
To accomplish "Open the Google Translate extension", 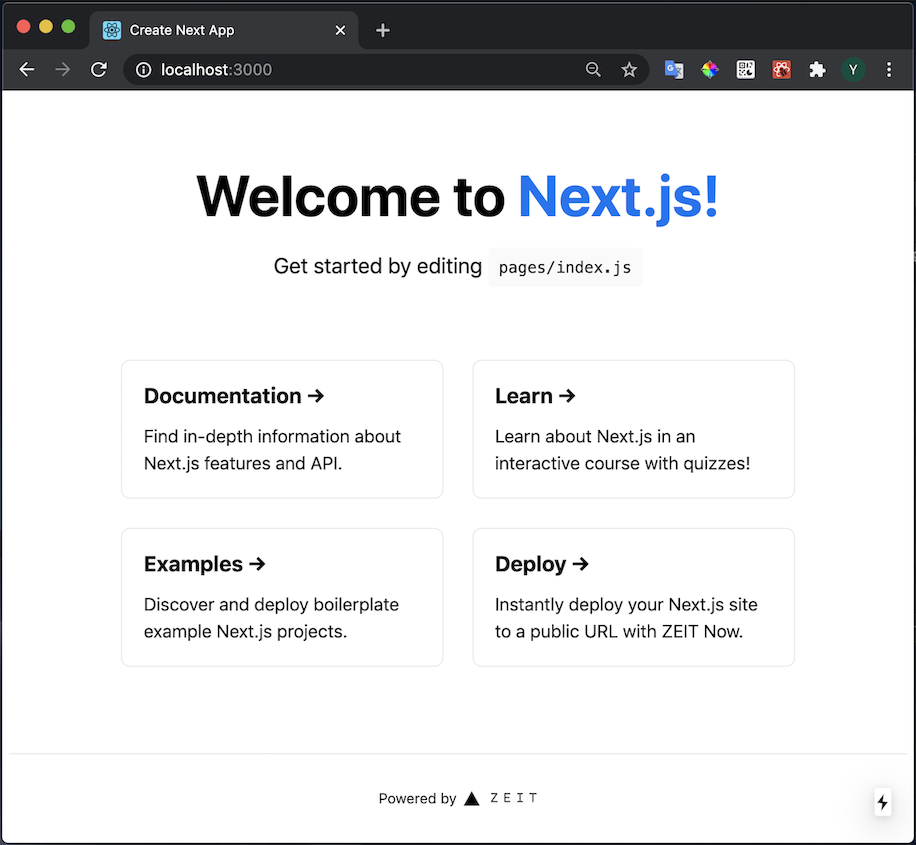I will (674, 70).
